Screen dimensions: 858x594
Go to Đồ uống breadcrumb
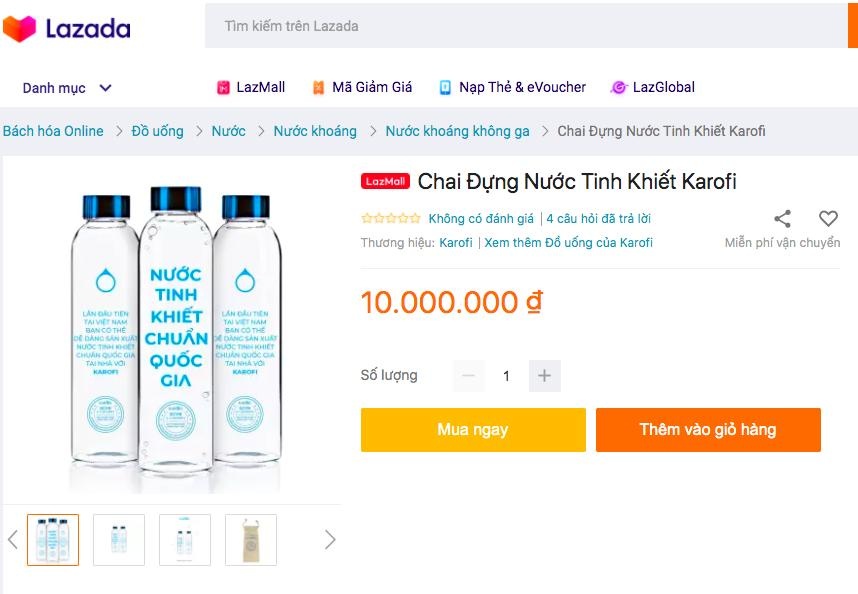(x=158, y=131)
